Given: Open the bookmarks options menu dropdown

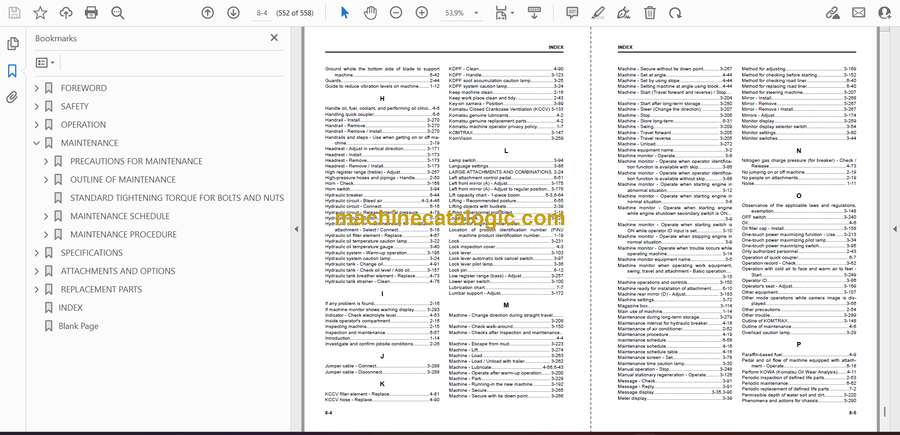Looking at the screenshot, I should click(45, 63).
